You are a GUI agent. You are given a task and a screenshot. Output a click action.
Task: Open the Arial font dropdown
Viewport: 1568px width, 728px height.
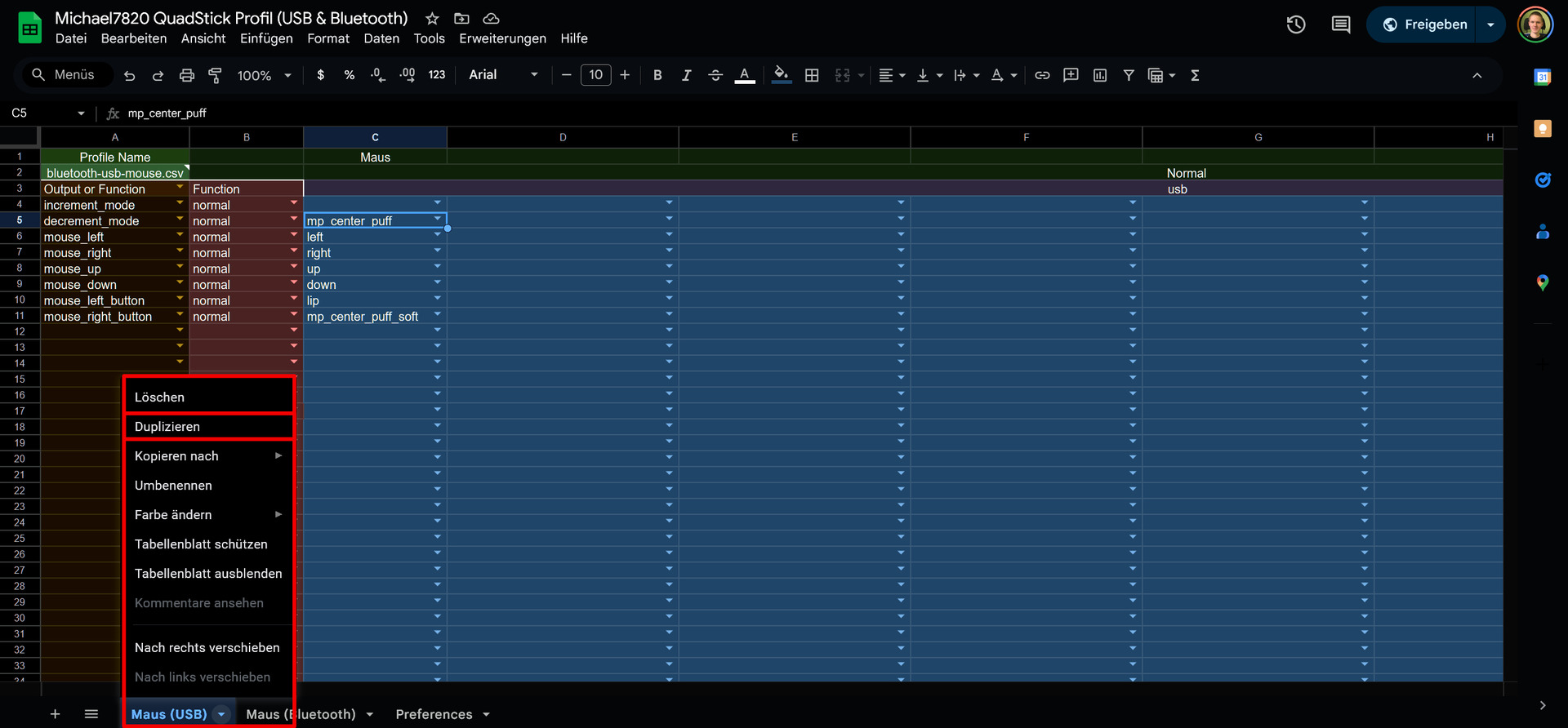[503, 75]
